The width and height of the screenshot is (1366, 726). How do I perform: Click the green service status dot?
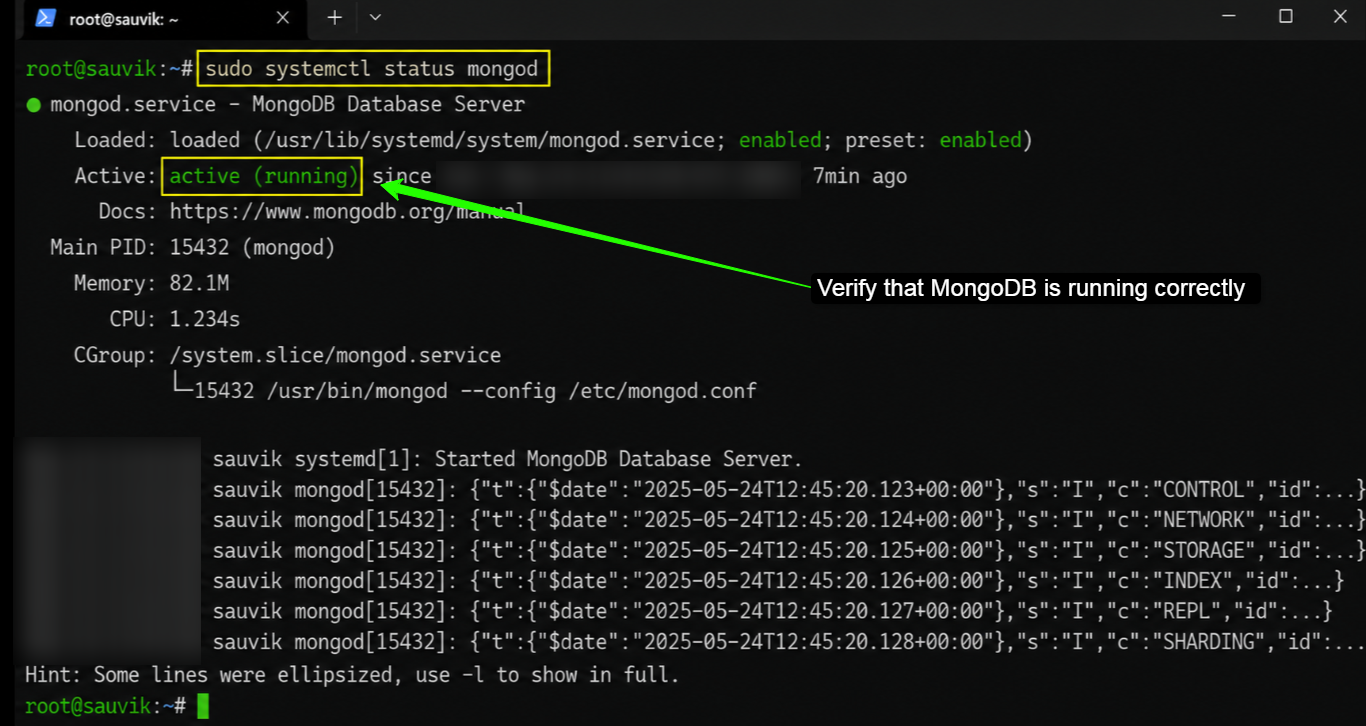(x=33, y=104)
